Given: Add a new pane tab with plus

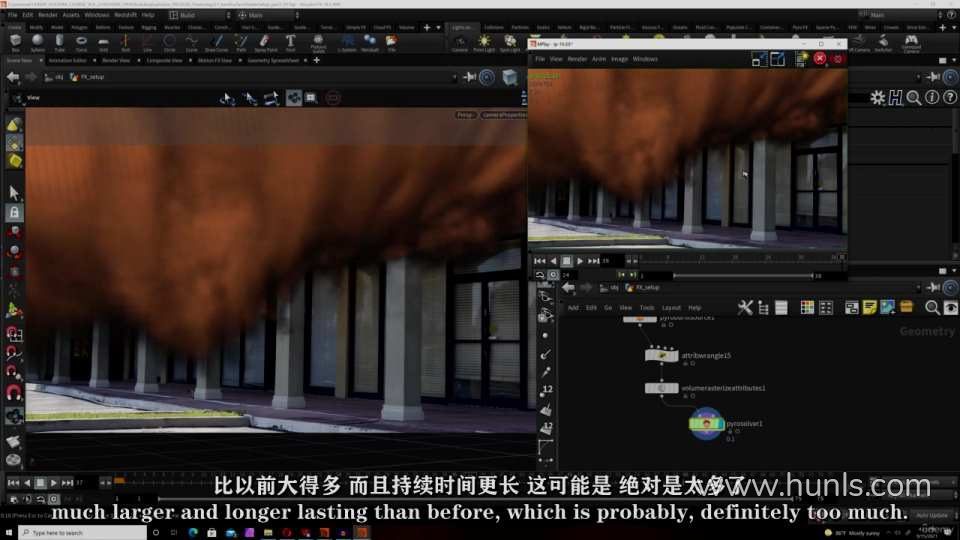Looking at the screenshot, I should click(317, 61).
